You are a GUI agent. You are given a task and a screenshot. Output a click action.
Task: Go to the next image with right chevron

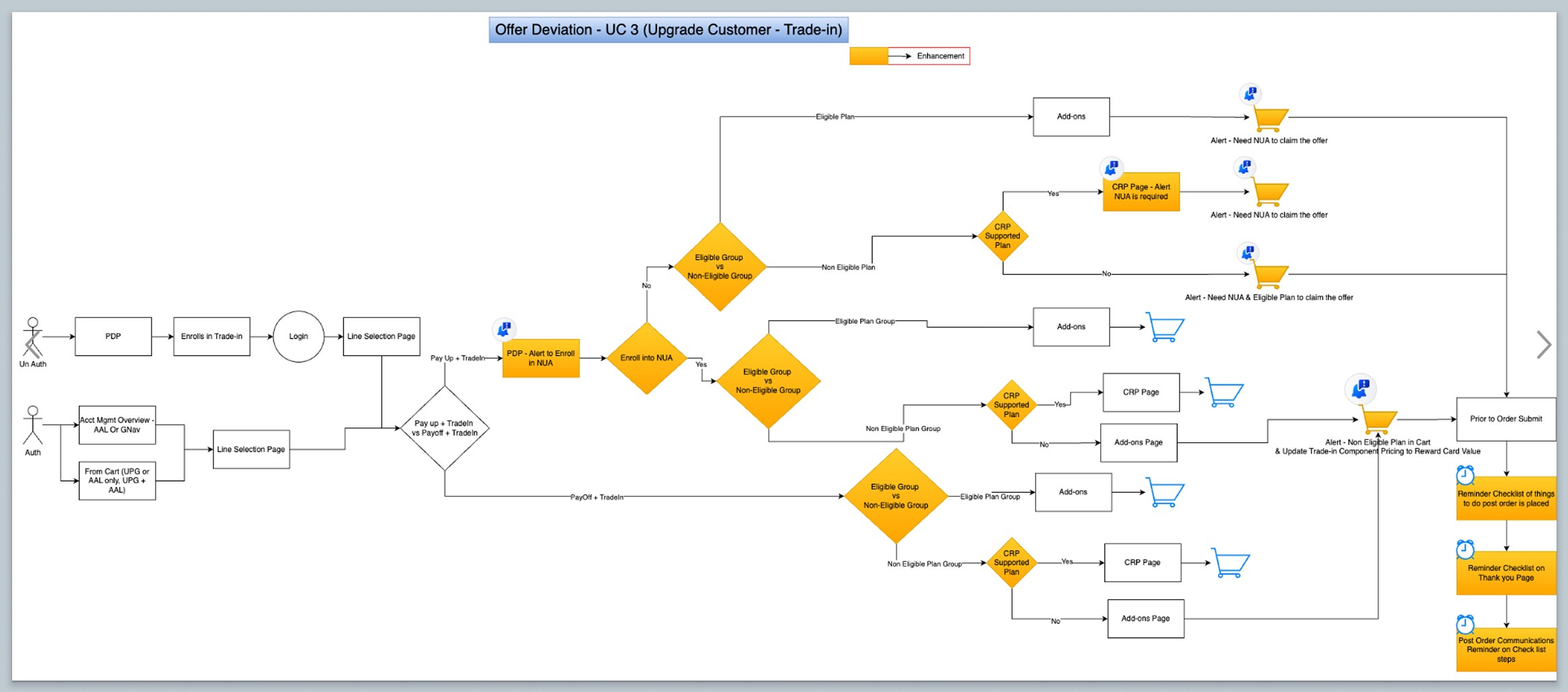1544,345
